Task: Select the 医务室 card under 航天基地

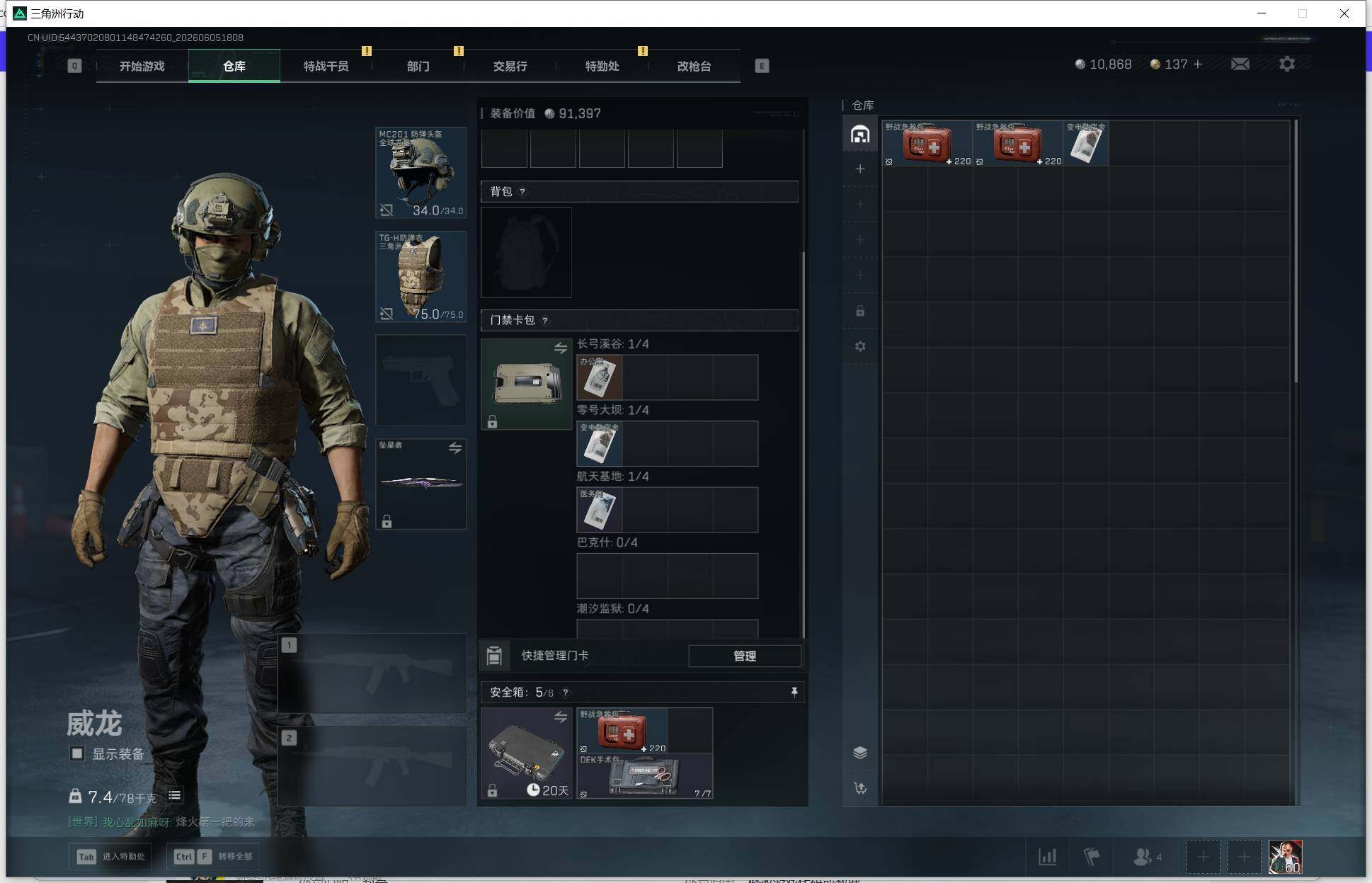Action: [600, 510]
